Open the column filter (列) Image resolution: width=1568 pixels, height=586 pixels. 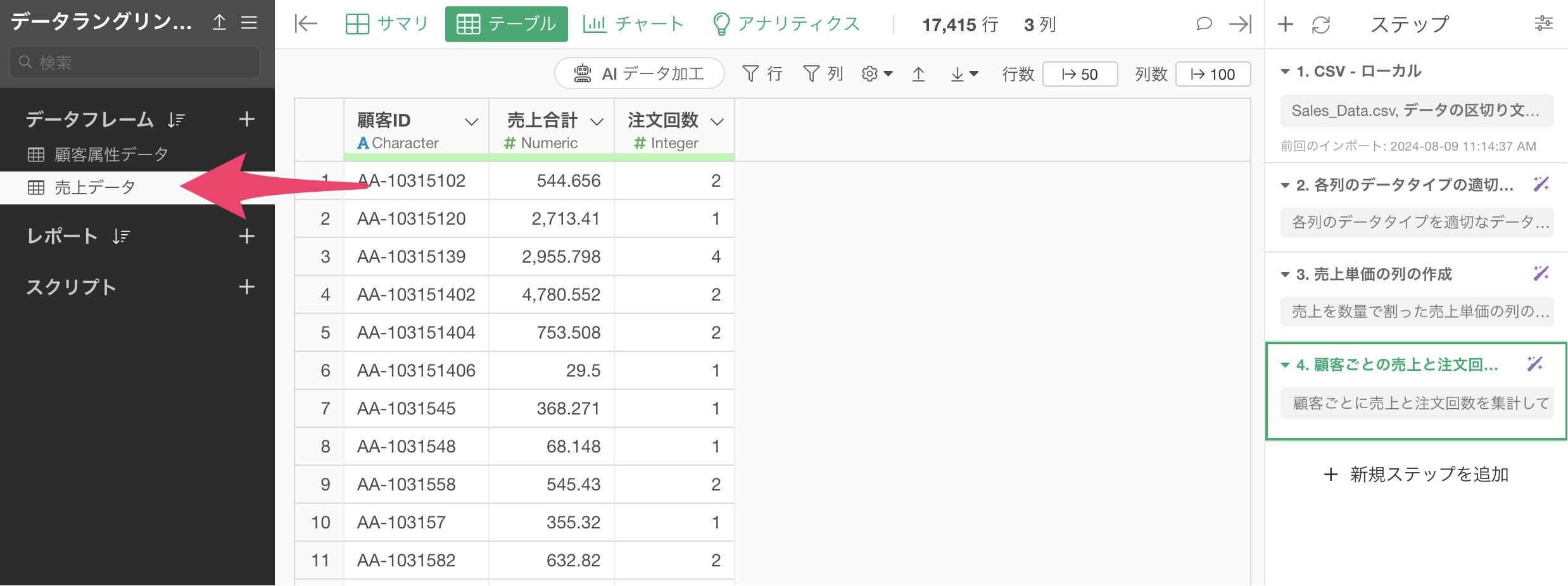[823, 74]
